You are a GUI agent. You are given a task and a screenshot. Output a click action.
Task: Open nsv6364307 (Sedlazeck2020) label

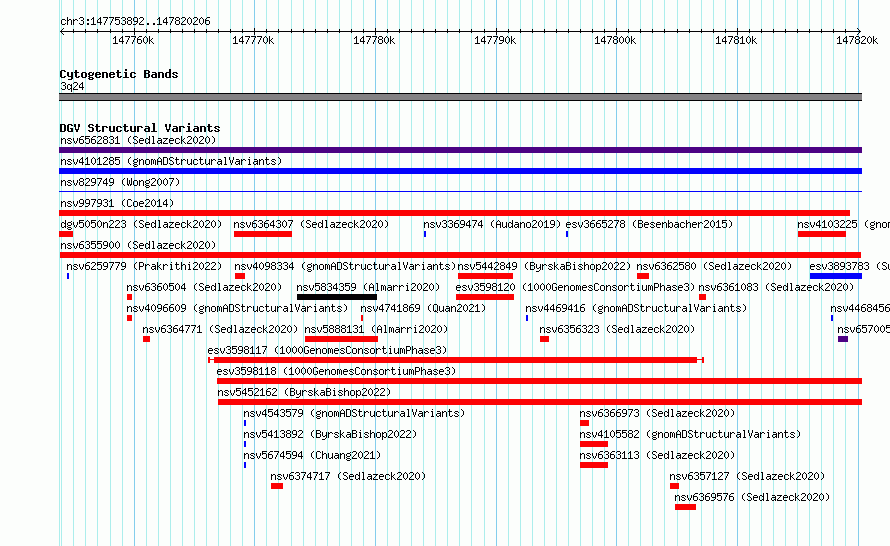click(311, 224)
